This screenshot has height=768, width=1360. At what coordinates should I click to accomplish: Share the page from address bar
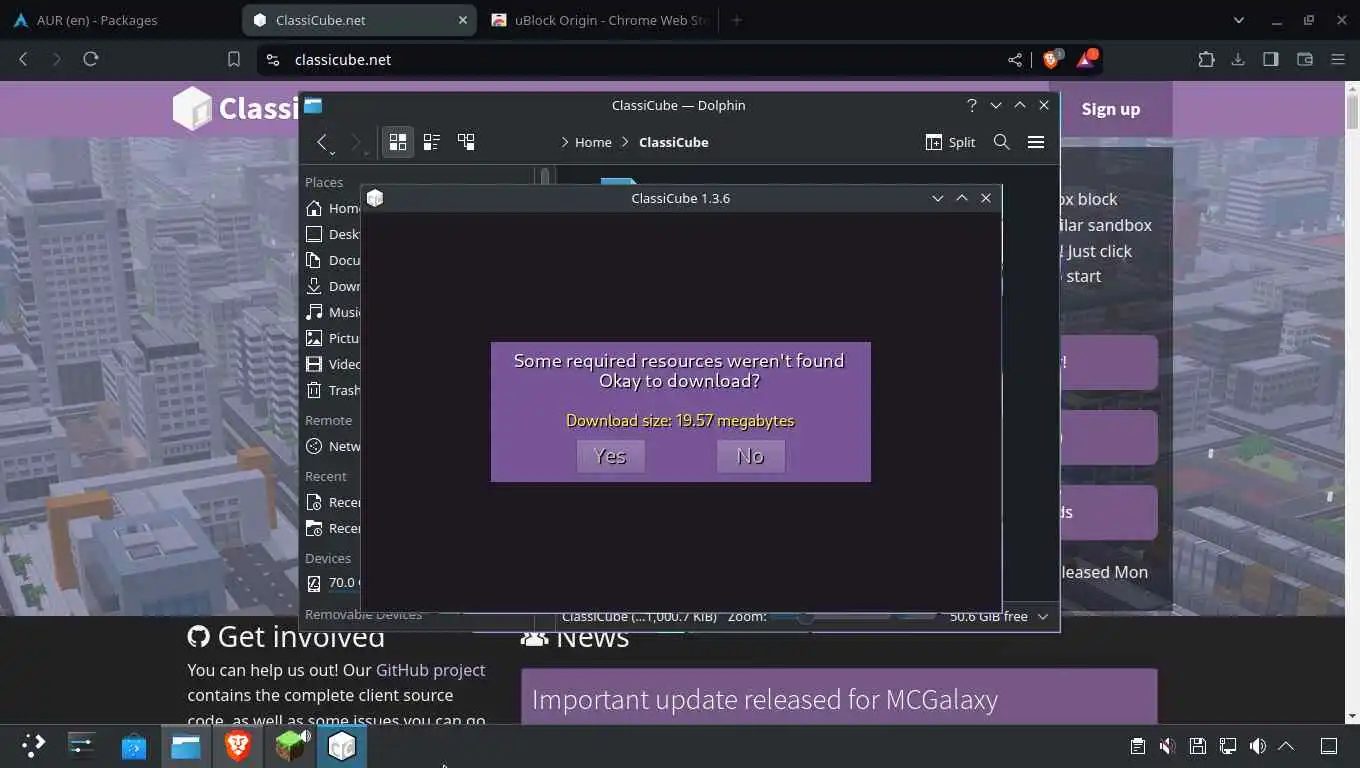1015,60
